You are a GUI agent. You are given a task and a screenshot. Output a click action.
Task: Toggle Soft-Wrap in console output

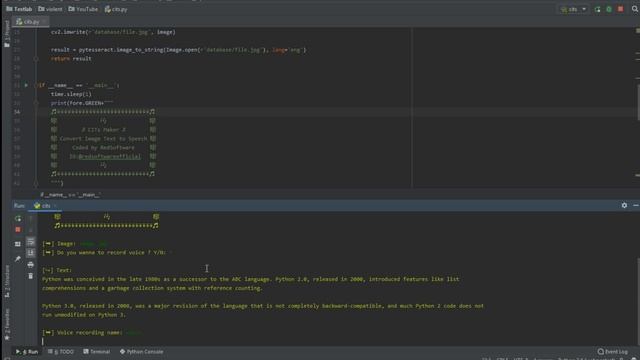pos(31,242)
